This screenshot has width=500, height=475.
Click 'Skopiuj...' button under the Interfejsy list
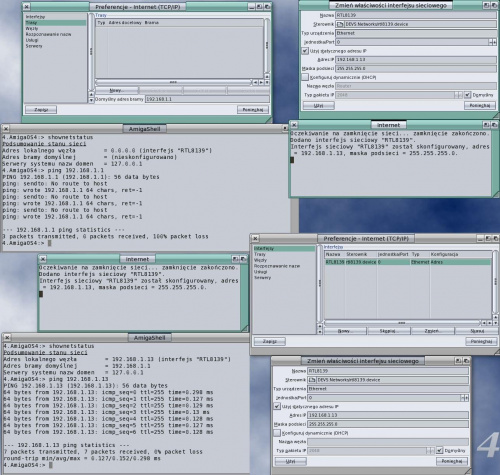[388, 331]
